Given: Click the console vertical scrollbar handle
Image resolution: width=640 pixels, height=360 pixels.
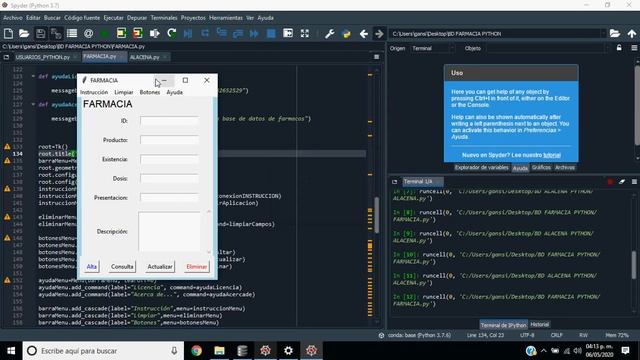Looking at the screenshot, I should pyautogui.click(x=634, y=265).
